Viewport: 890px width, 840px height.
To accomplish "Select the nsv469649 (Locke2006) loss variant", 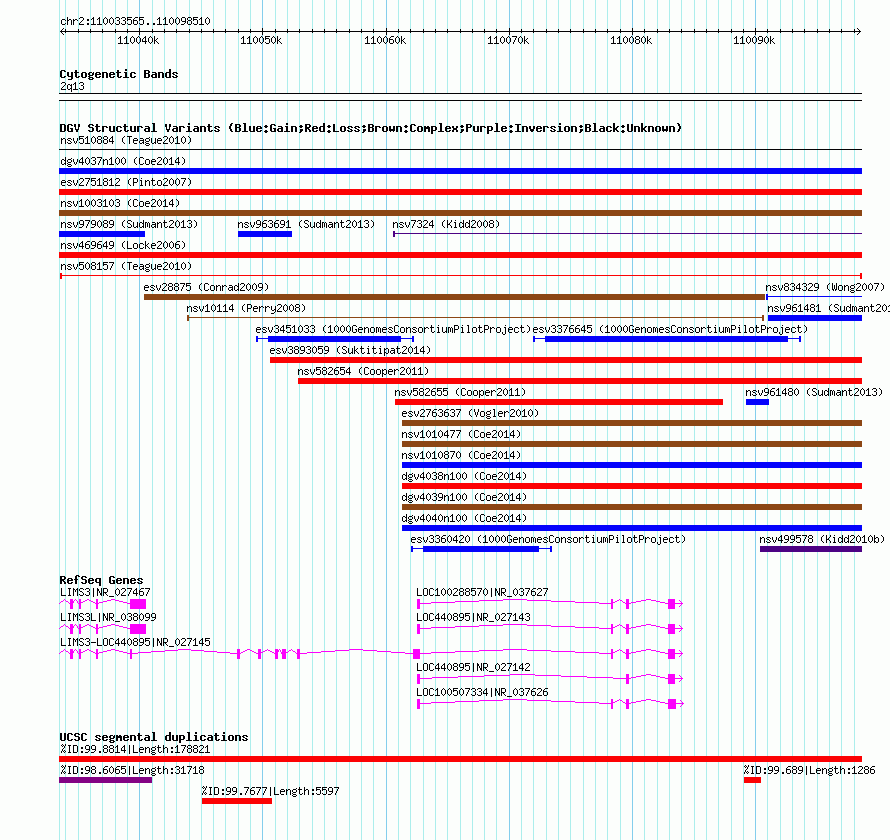I will point(460,255).
